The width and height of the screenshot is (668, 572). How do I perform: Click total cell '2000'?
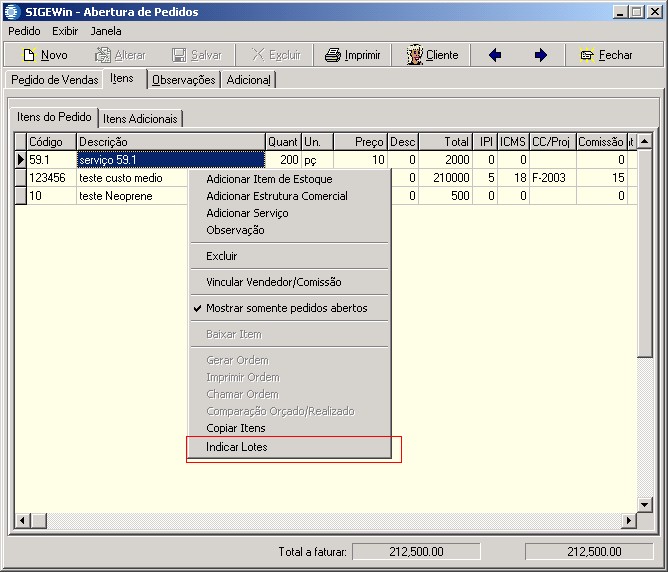446,160
